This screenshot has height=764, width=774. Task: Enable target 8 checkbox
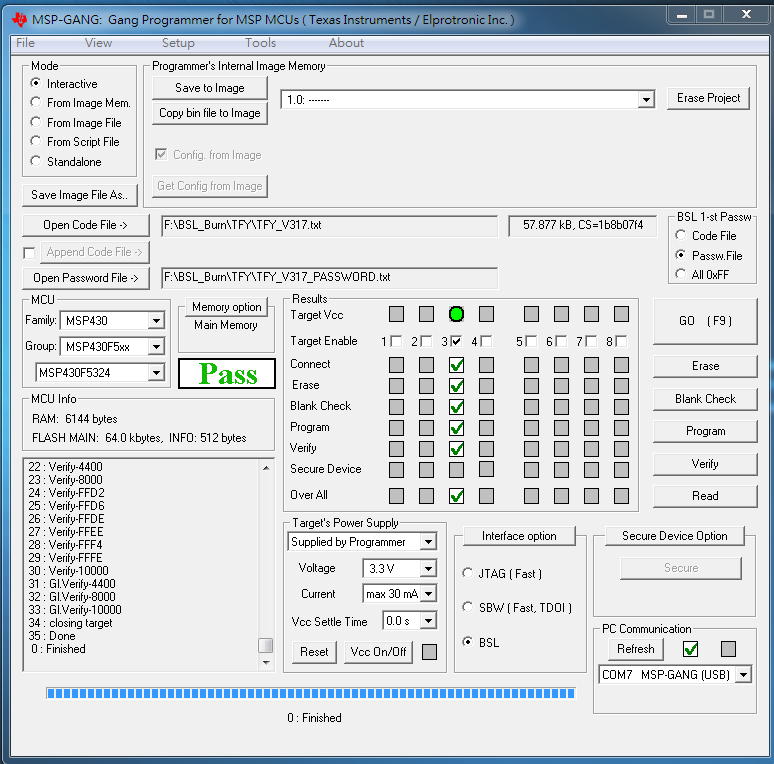tap(621, 341)
